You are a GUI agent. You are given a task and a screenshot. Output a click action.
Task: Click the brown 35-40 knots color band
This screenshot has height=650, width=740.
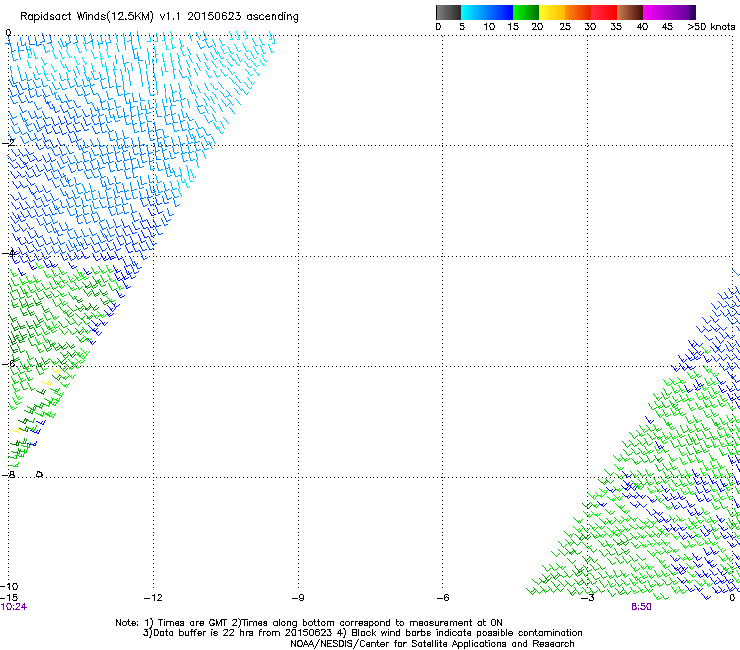click(x=630, y=12)
